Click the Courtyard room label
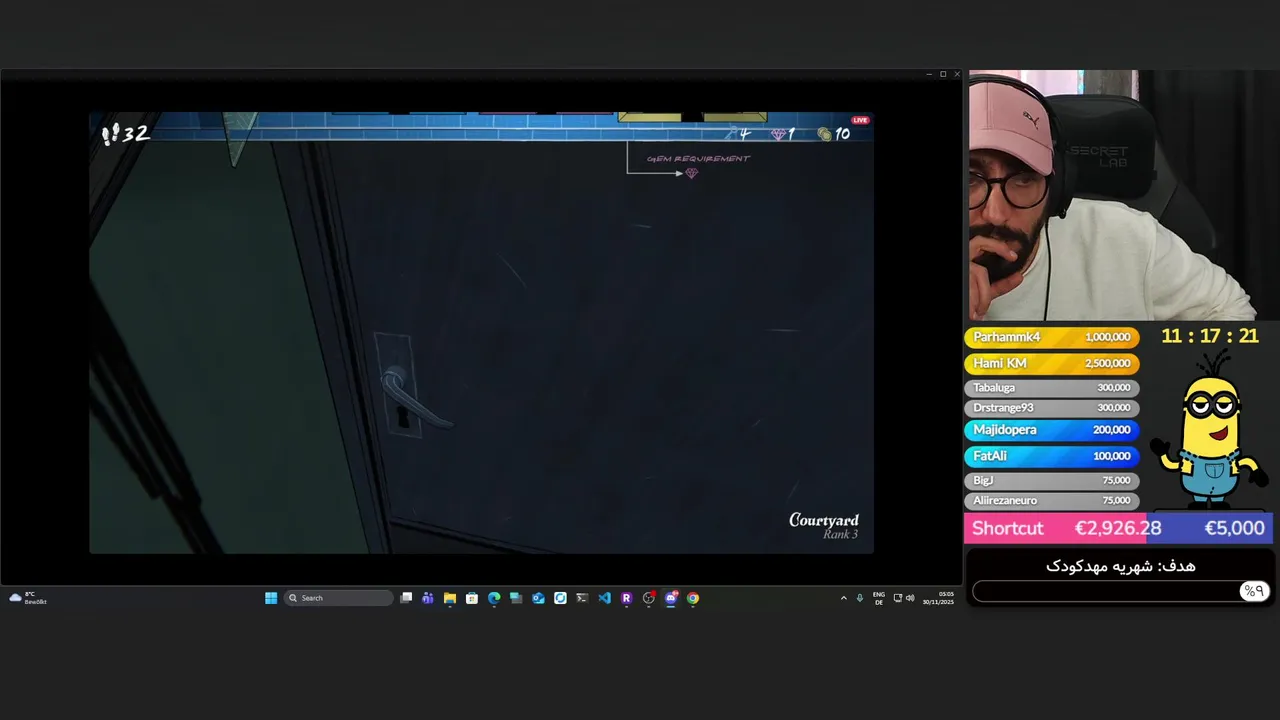The image size is (1280, 720). [x=824, y=520]
